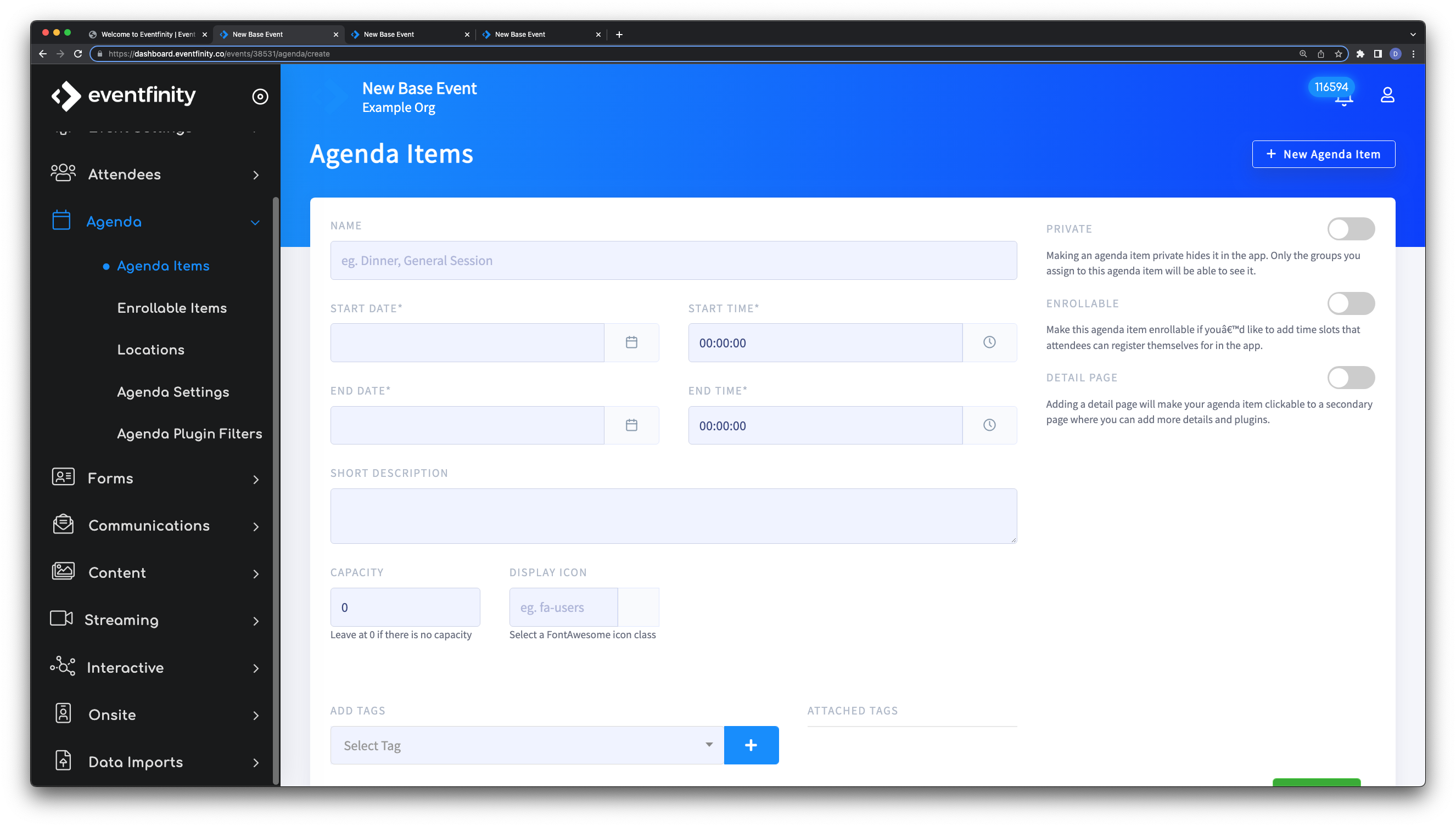Viewport: 1456px width, 827px height.
Task: Focus the Name input field
Action: 674,260
